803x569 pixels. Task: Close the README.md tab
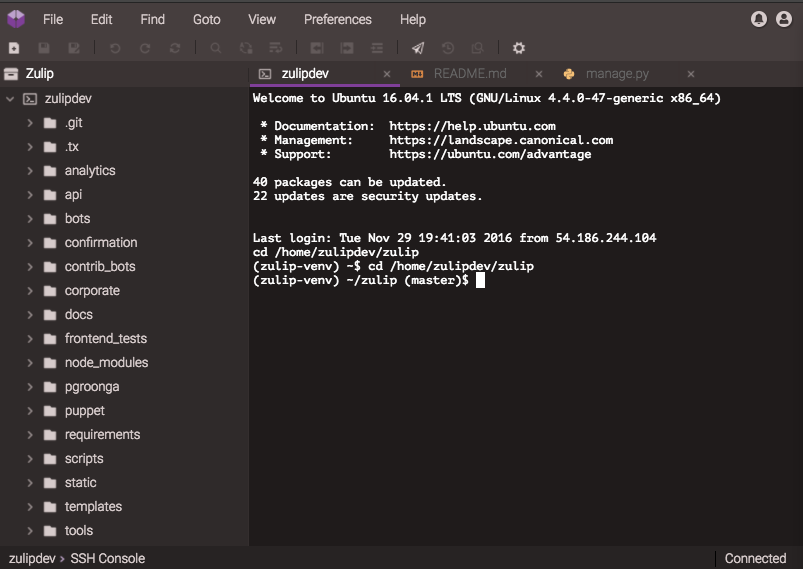point(539,74)
